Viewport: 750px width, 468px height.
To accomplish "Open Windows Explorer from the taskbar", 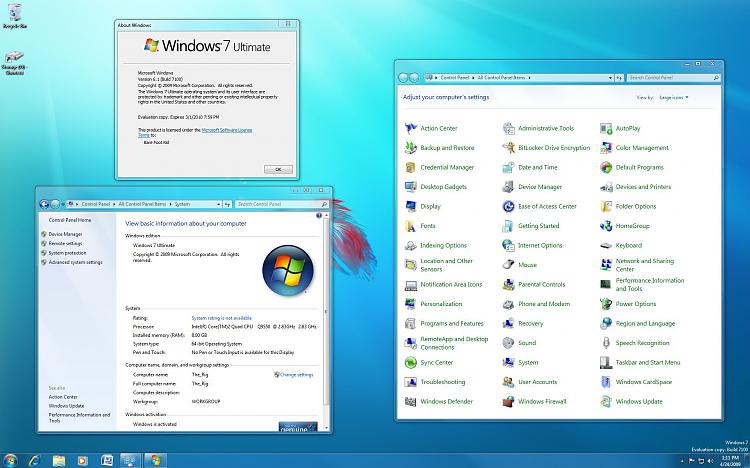I will 59,461.
